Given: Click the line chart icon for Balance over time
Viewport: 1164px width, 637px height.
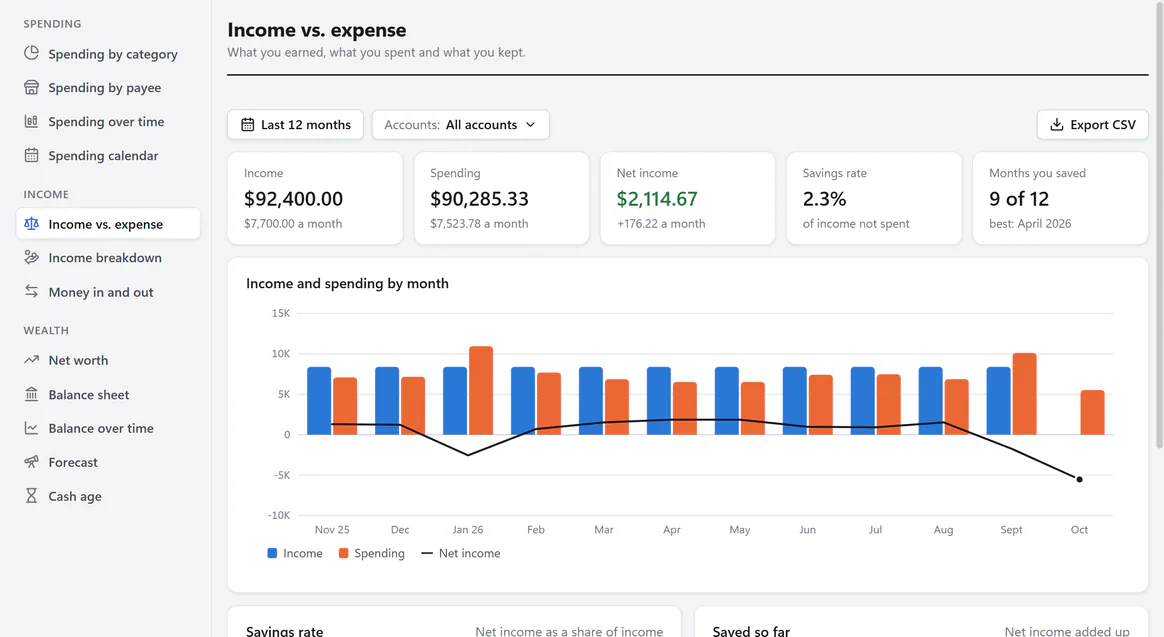Looking at the screenshot, I should [31, 428].
